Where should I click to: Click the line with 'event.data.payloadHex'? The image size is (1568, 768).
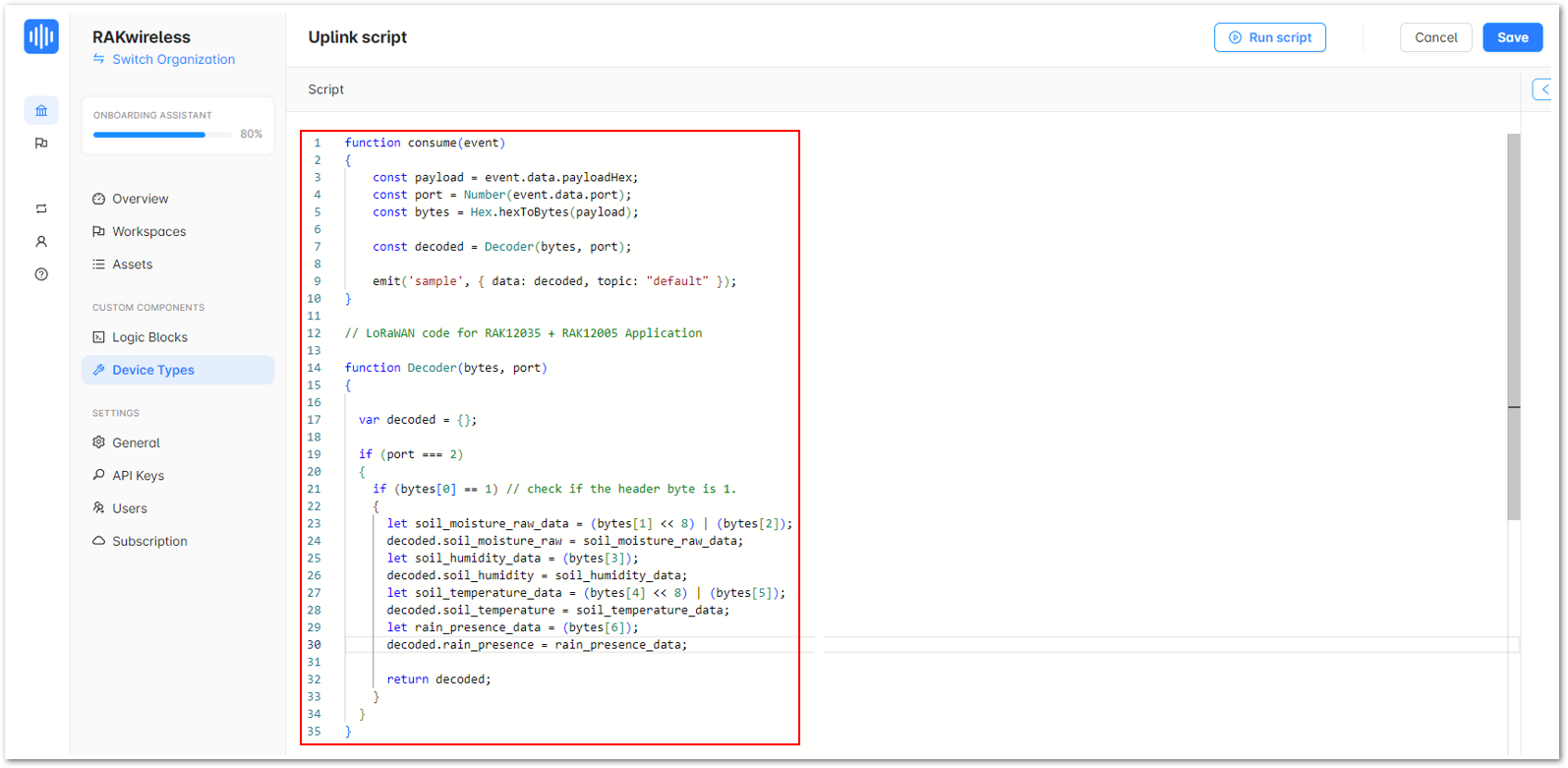[505, 177]
